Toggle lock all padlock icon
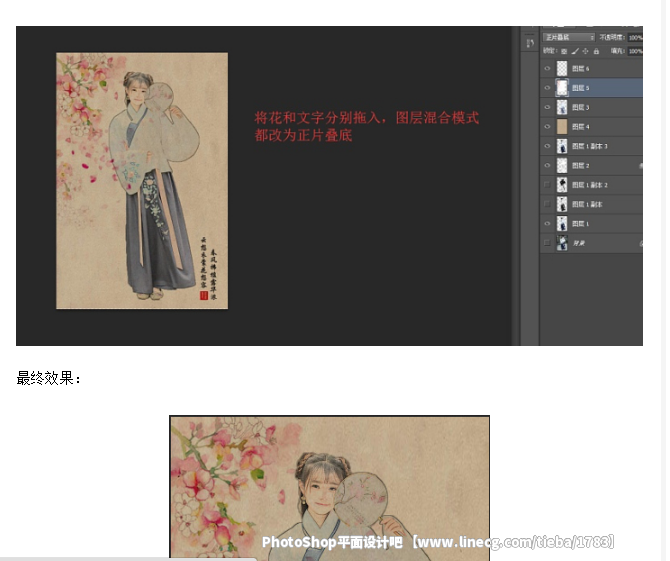This screenshot has width=670, height=561. point(596,51)
